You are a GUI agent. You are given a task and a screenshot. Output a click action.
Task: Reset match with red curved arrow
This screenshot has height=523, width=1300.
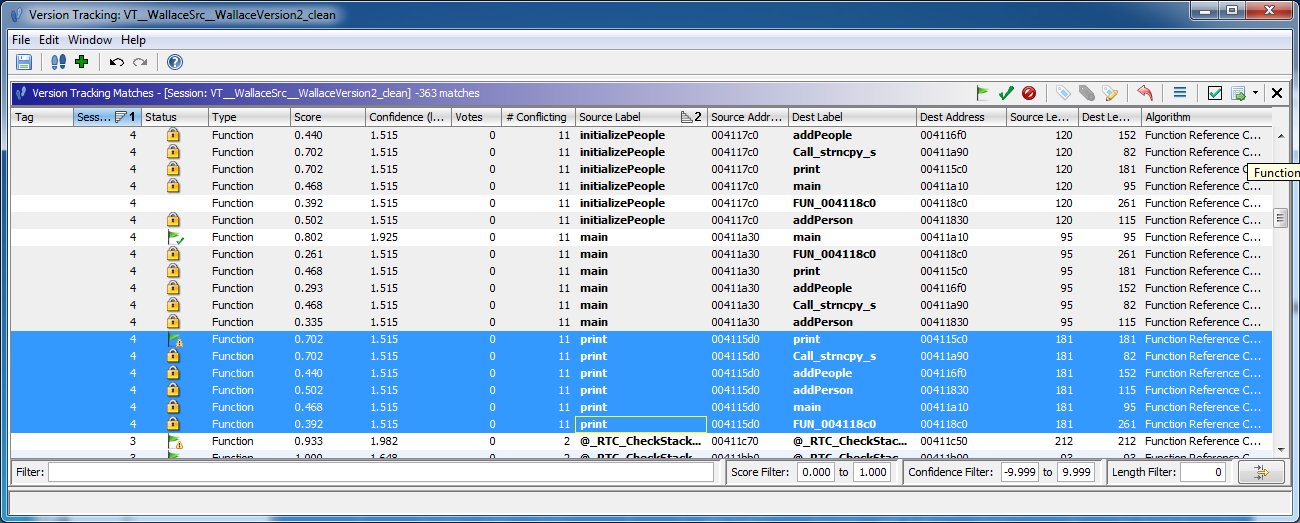pyautogui.click(x=1145, y=93)
